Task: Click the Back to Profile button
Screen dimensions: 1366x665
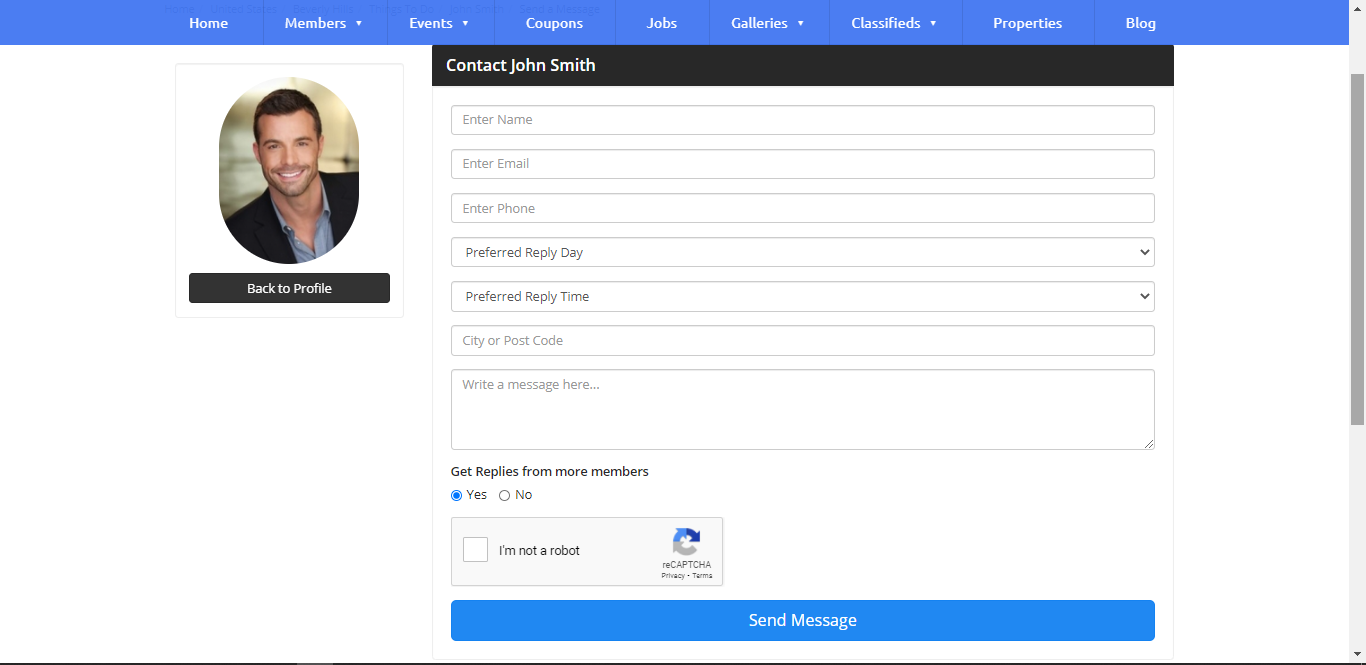Action: [289, 288]
